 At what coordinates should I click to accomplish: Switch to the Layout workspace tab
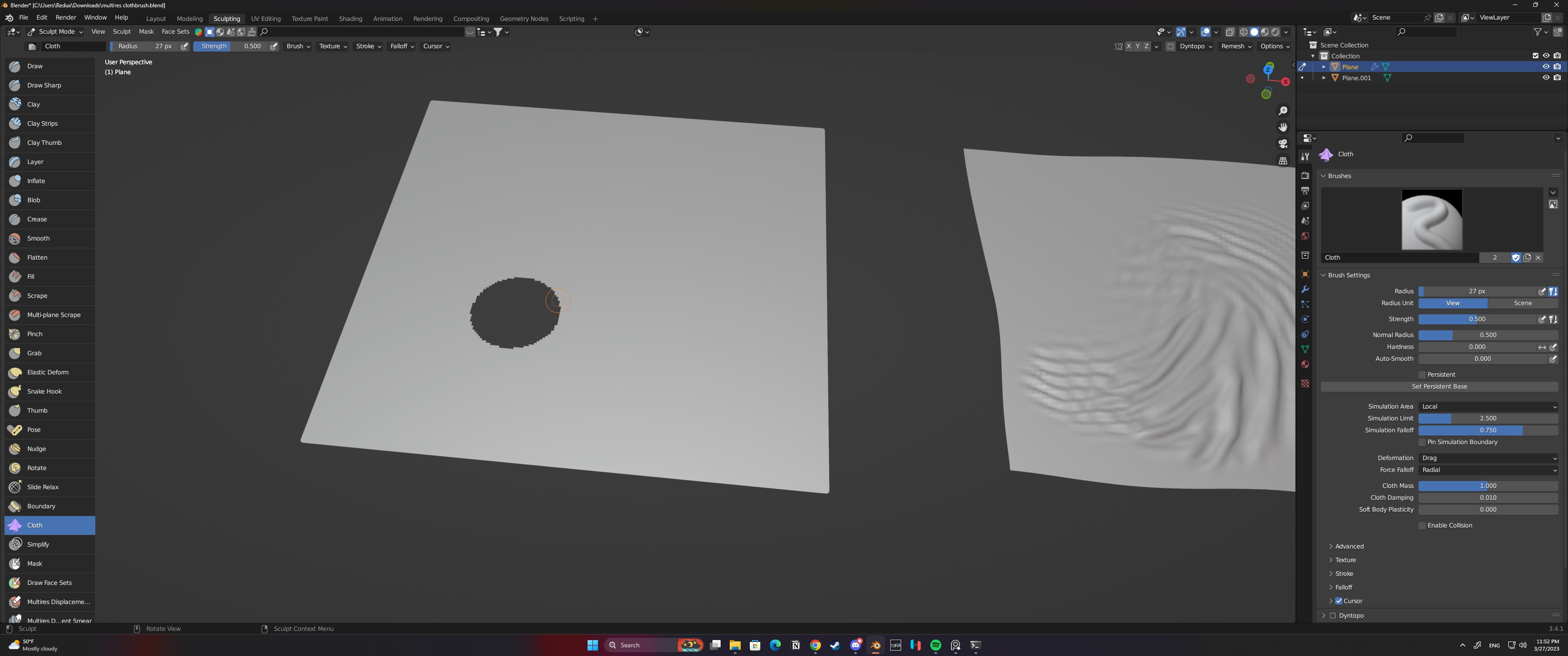coord(156,19)
